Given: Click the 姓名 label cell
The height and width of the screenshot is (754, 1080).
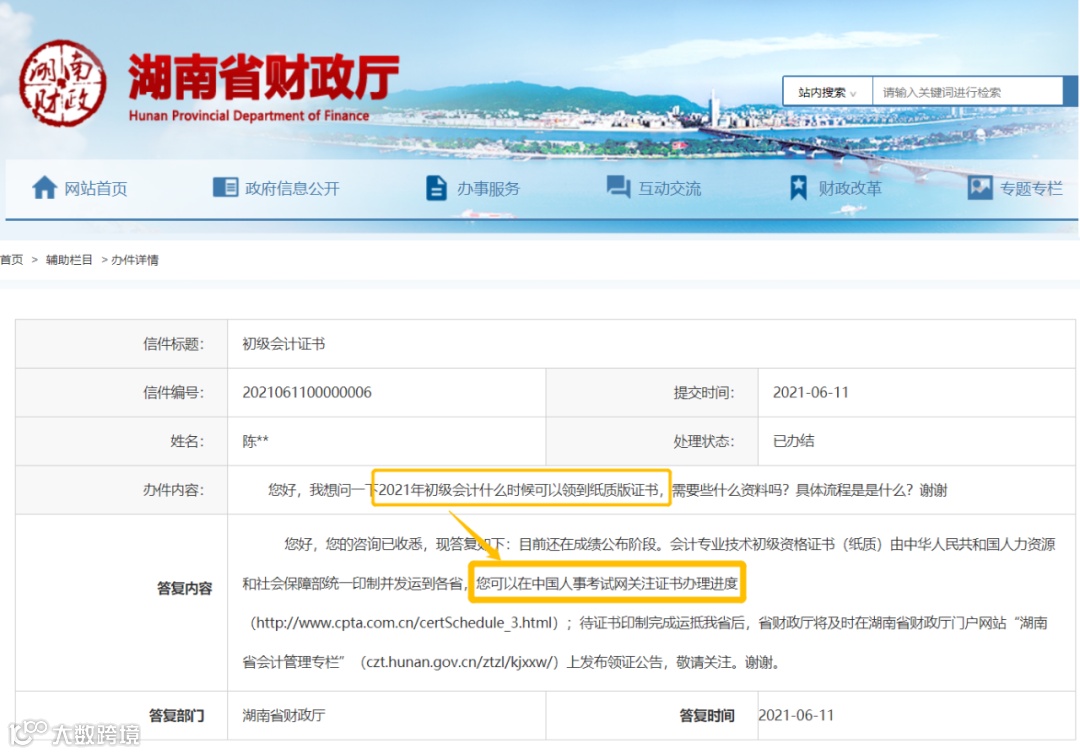Looking at the screenshot, I should pos(121,441).
